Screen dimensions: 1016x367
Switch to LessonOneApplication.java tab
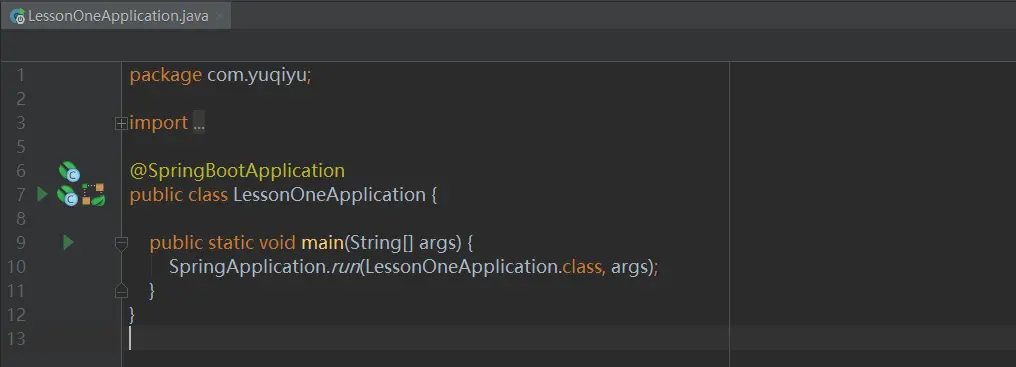tap(115, 16)
